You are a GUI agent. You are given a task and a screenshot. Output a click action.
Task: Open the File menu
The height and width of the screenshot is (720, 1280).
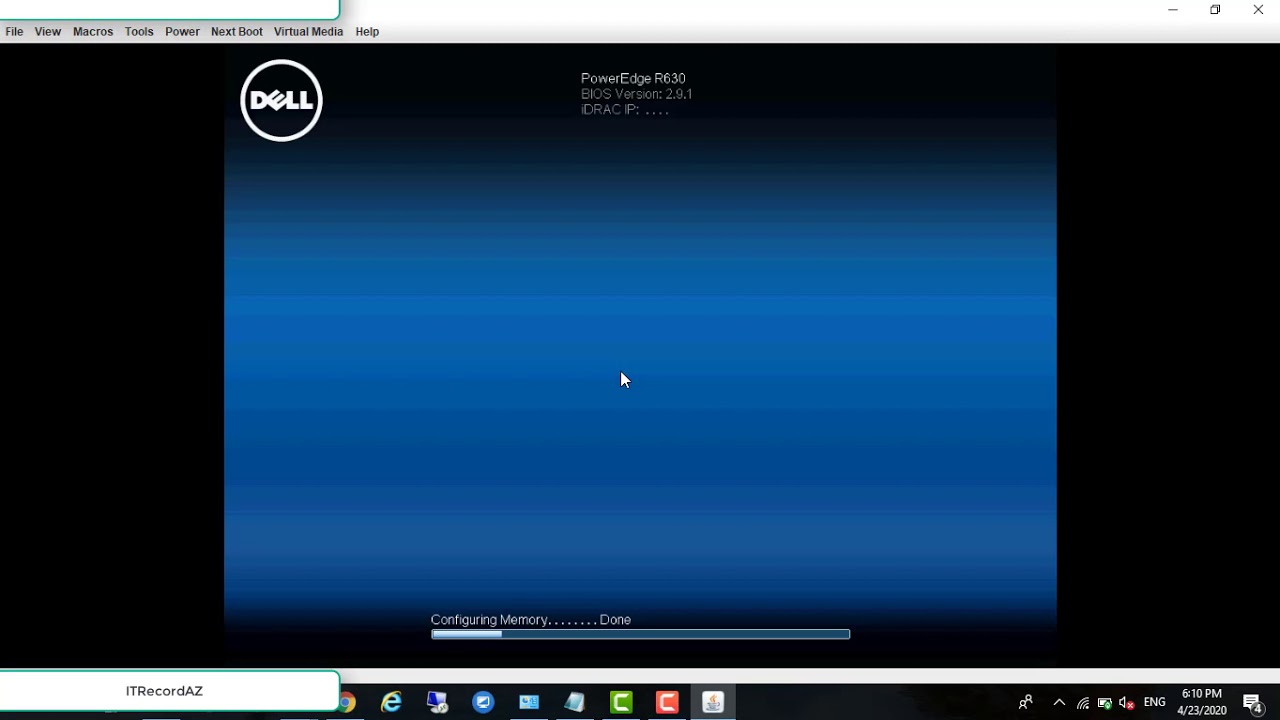tap(14, 32)
